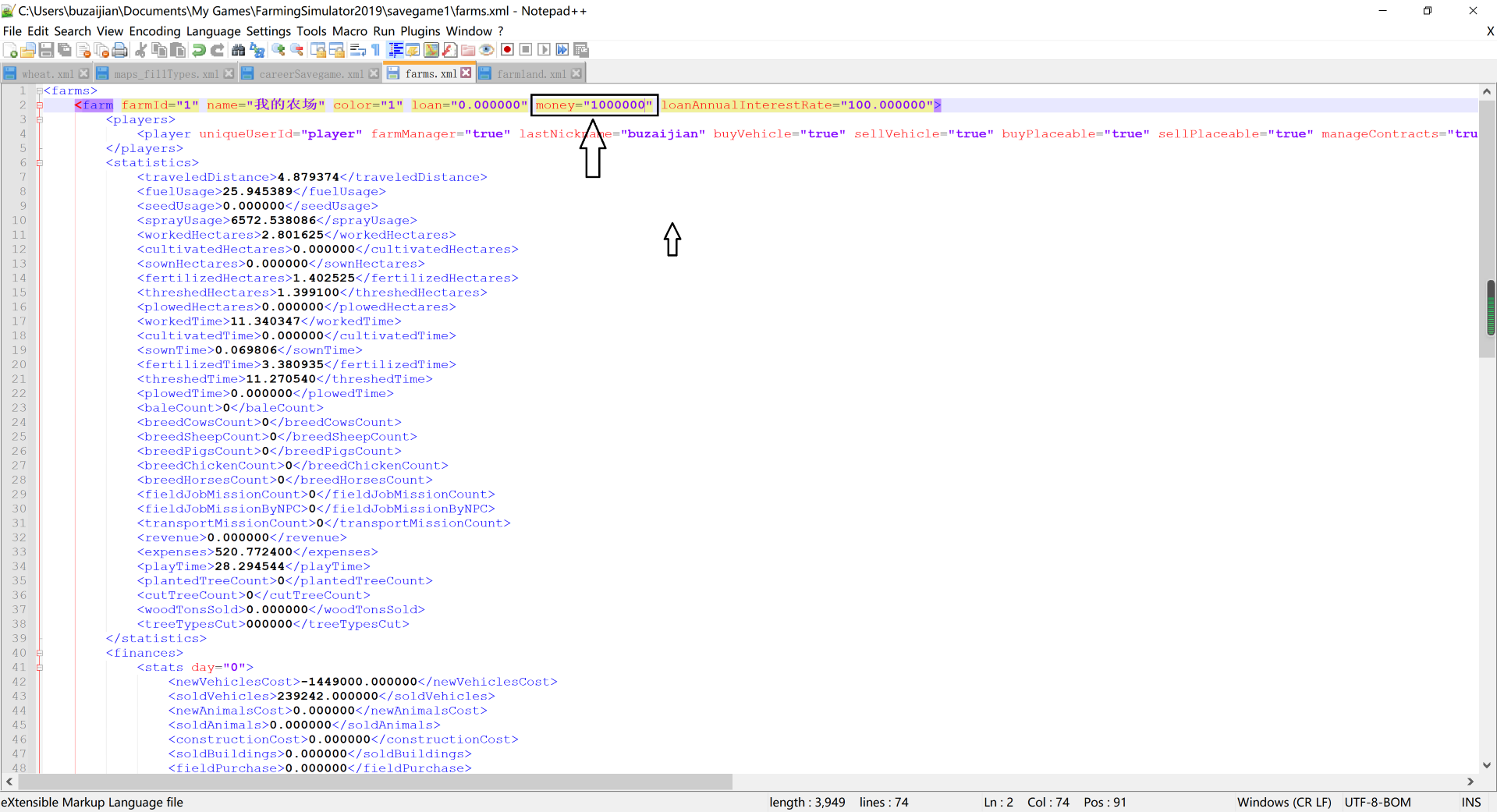Viewport: 1497px width, 812px height.
Task: Open the File menu
Action: [12, 31]
